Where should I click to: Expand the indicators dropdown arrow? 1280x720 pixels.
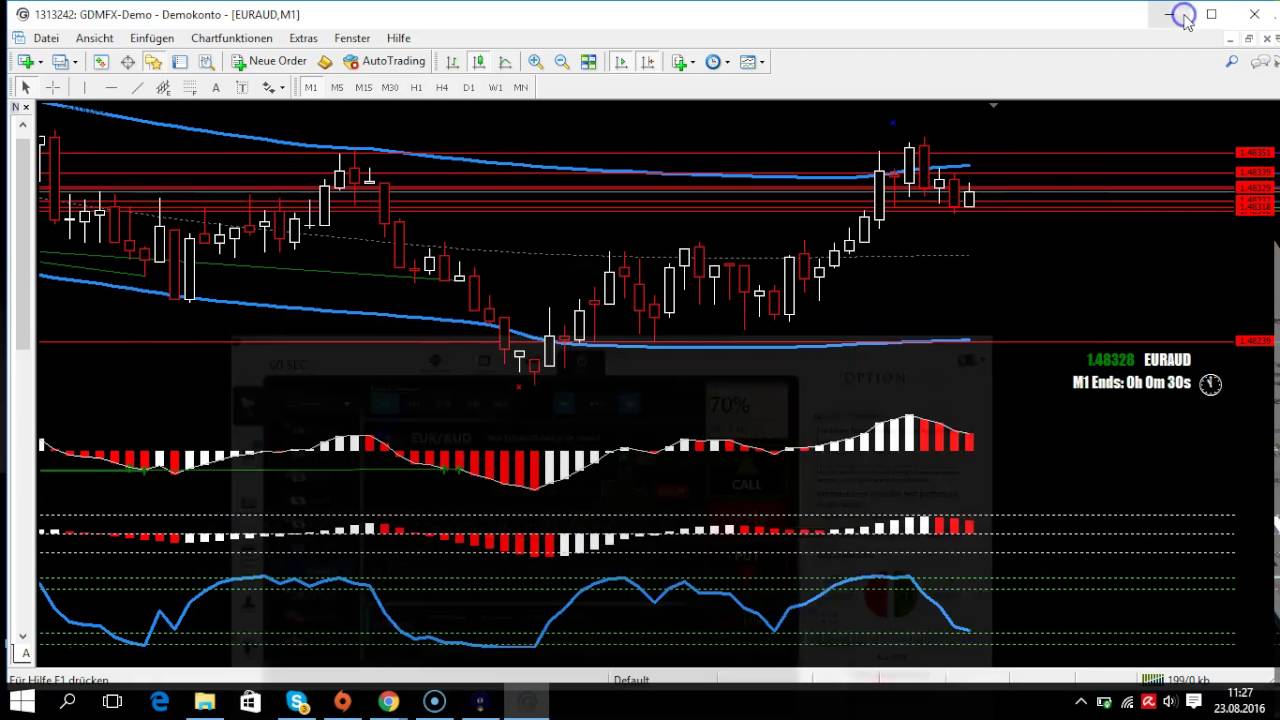point(692,62)
